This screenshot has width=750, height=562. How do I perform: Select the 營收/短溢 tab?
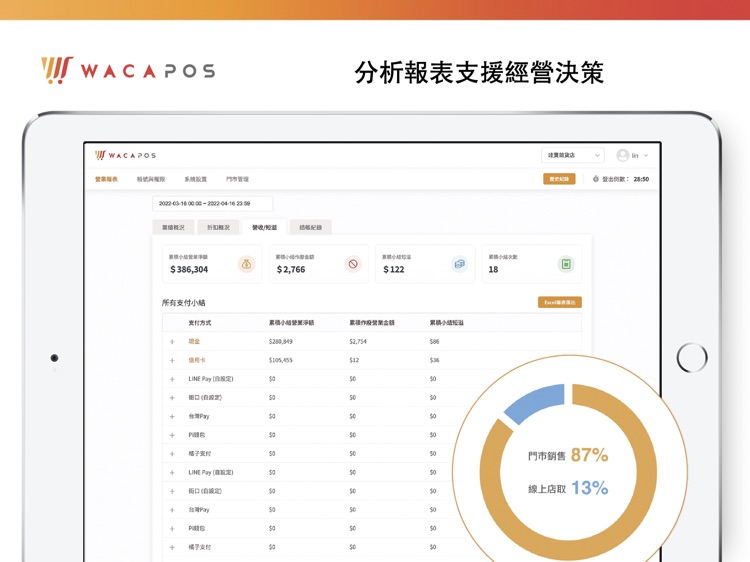(x=265, y=227)
